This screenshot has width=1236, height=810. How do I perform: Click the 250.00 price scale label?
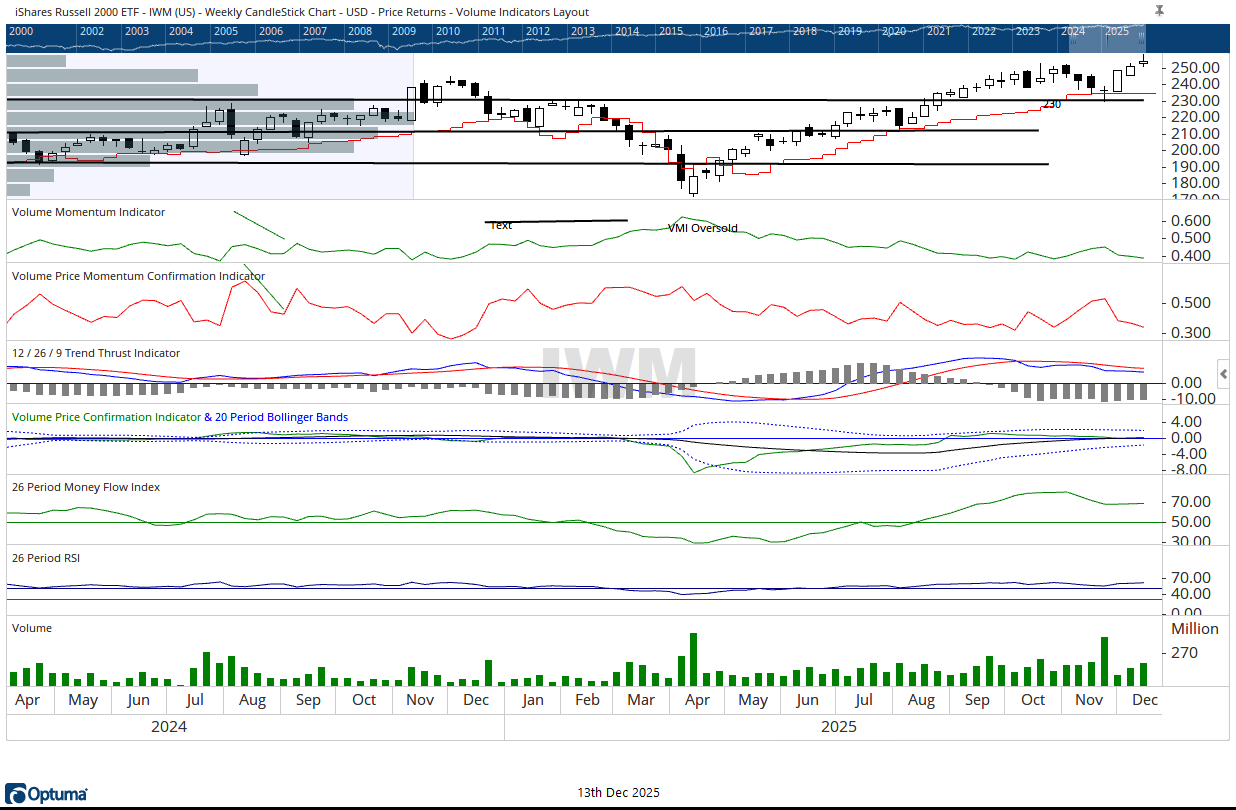[x=1194, y=67]
